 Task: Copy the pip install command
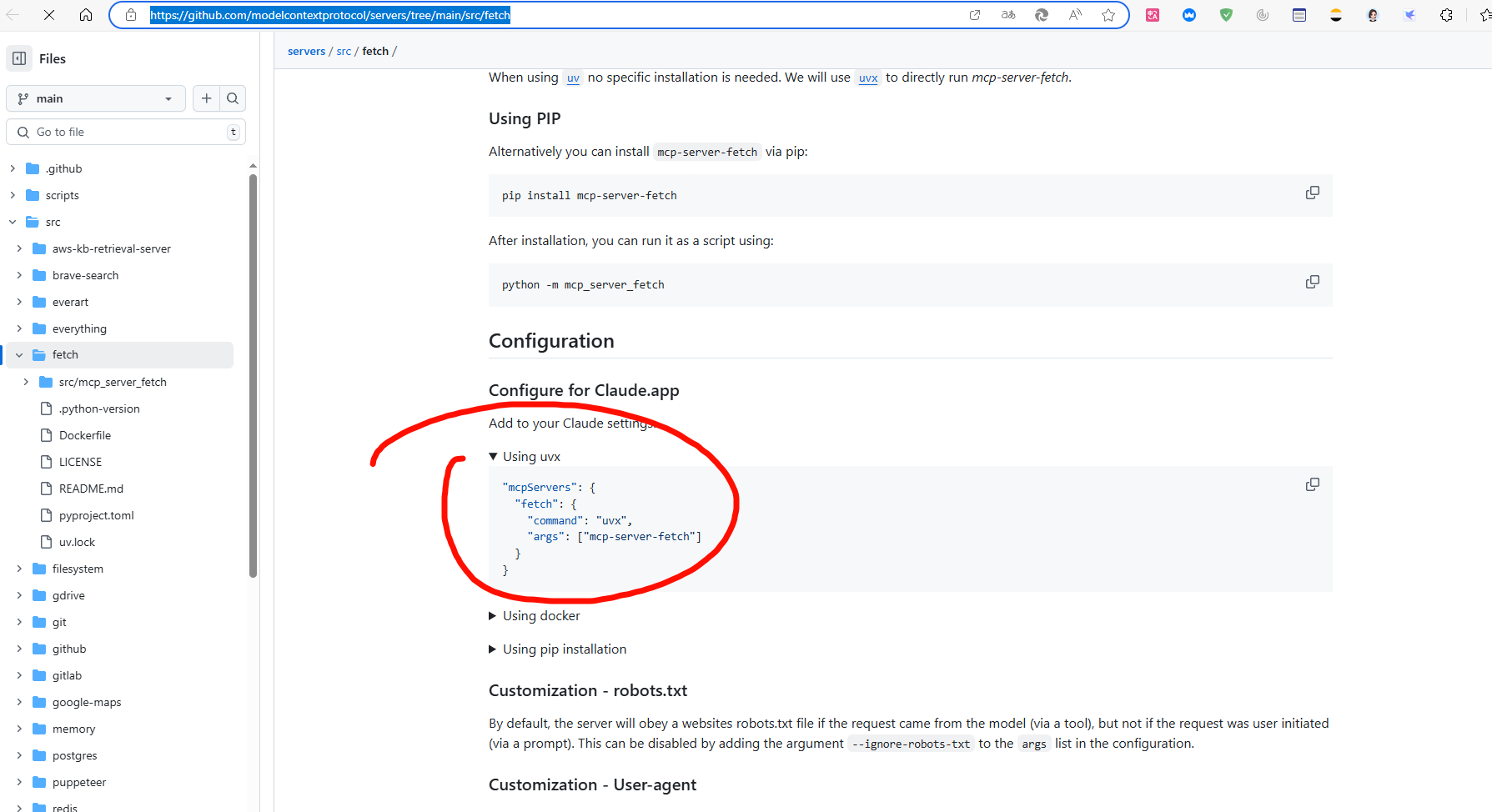tap(1312, 192)
